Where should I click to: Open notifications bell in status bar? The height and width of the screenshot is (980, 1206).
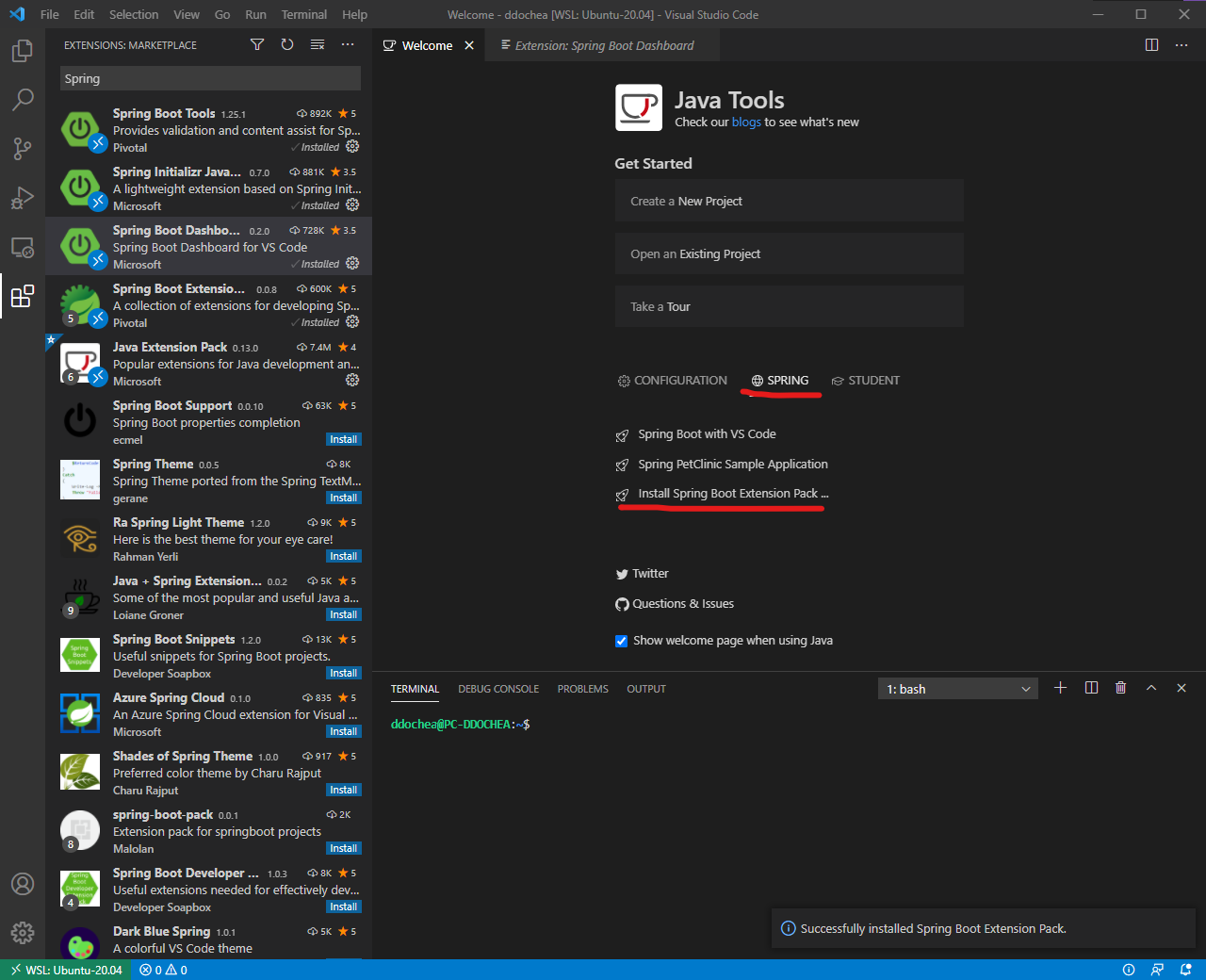[x=1186, y=970]
